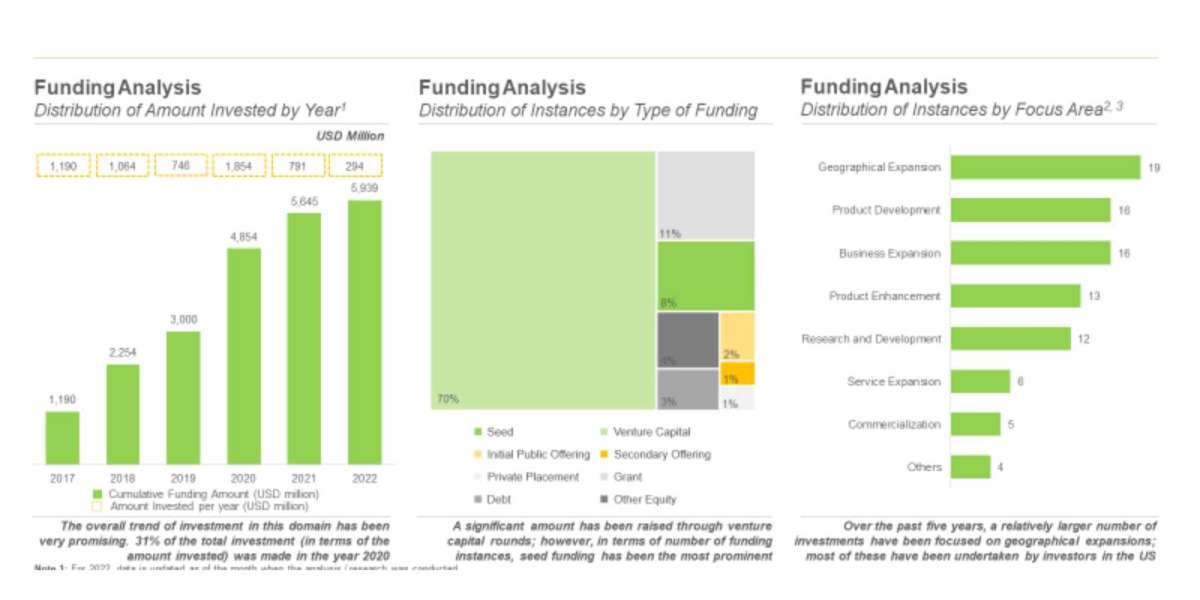Select the 8% green treemap block
The width and height of the screenshot is (1200, 600).
(x=705, y=275)
